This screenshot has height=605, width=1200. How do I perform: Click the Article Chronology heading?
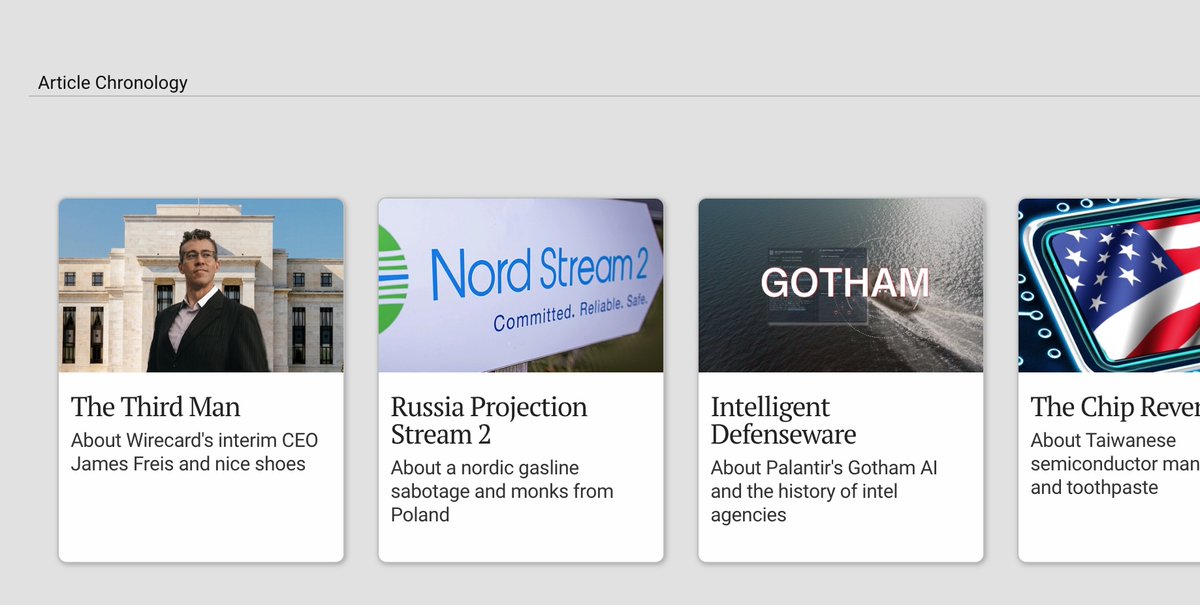tap(113, 83)
